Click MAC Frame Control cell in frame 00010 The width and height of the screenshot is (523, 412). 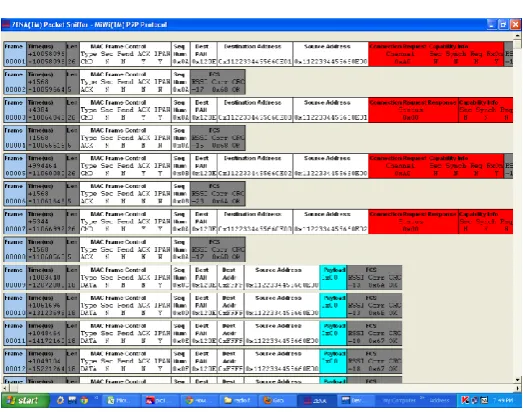tap(125, 305)
